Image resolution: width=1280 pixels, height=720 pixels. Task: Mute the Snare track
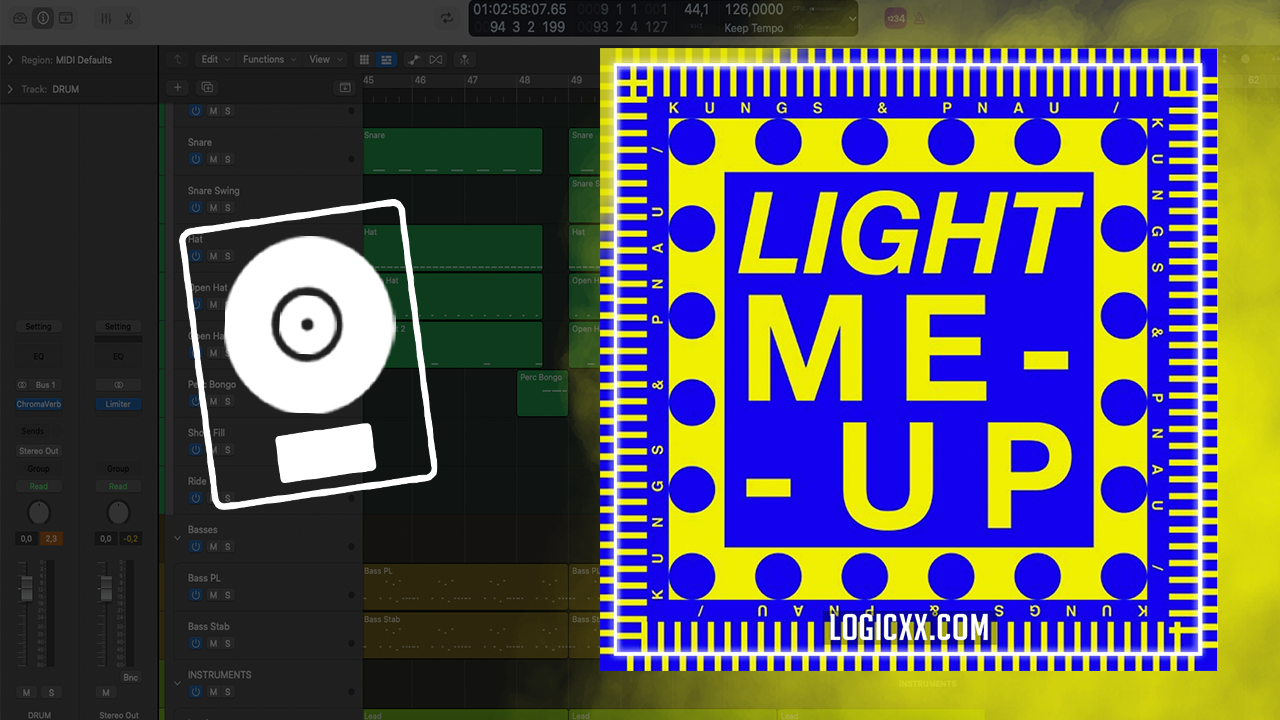click(x=213, y=160)
